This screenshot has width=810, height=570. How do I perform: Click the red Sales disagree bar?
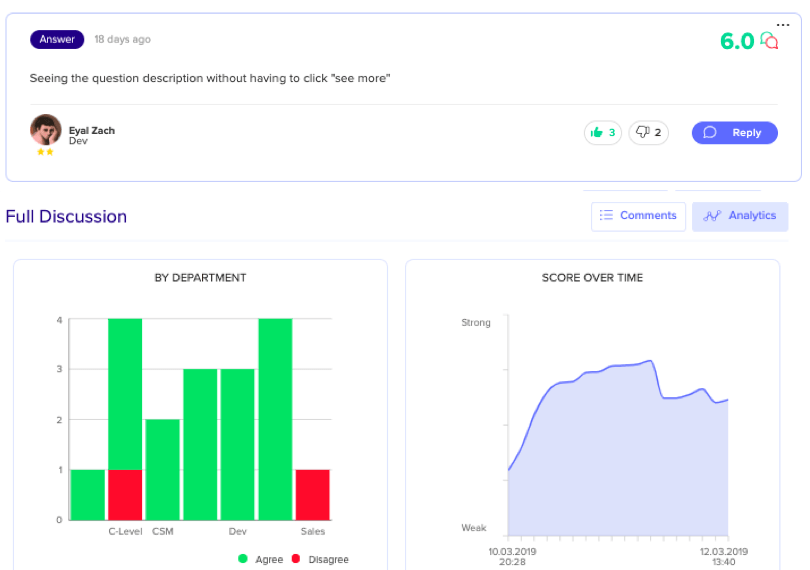coord(313,495)
